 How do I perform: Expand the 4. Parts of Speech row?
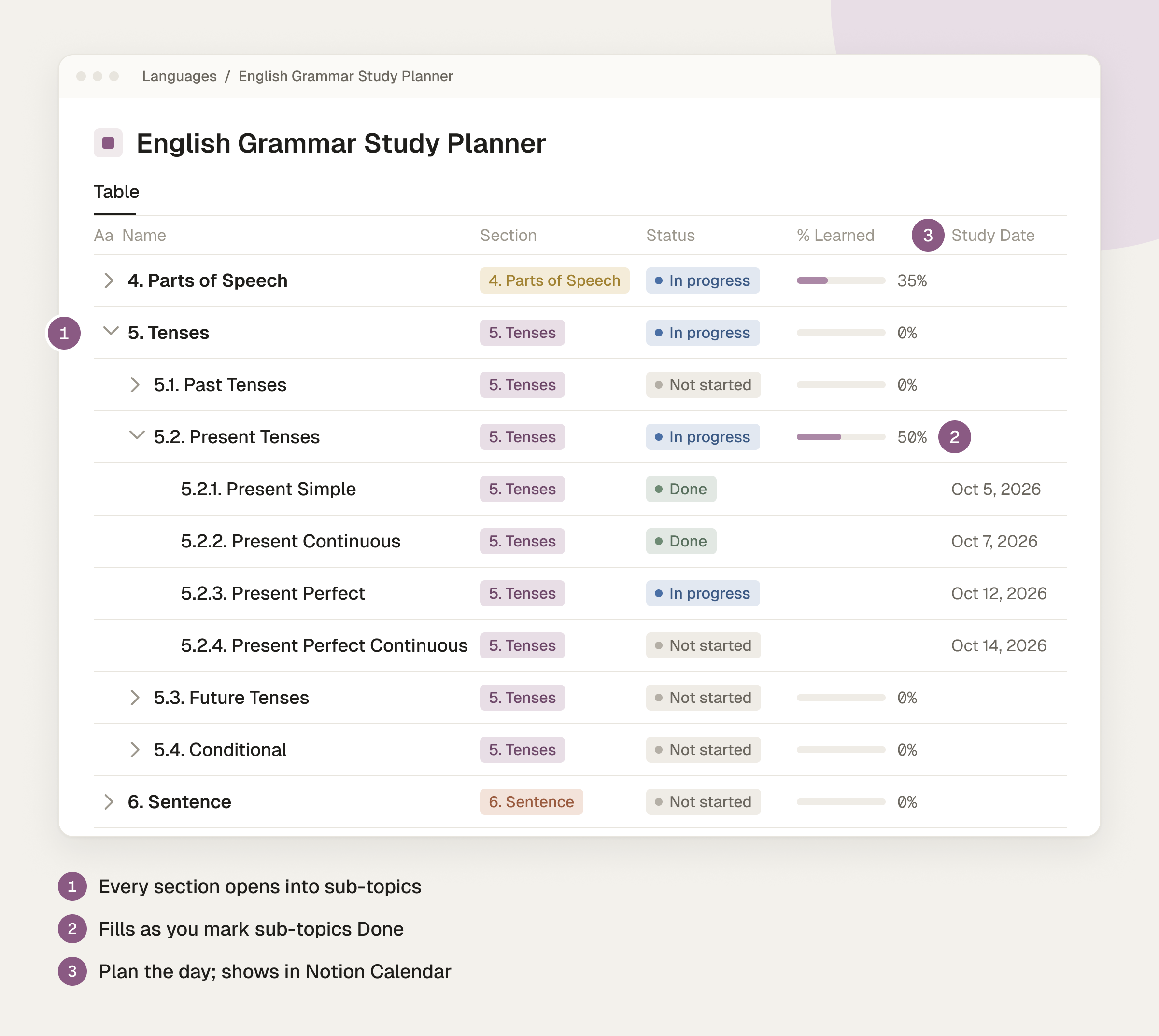(x=109, y=280)
